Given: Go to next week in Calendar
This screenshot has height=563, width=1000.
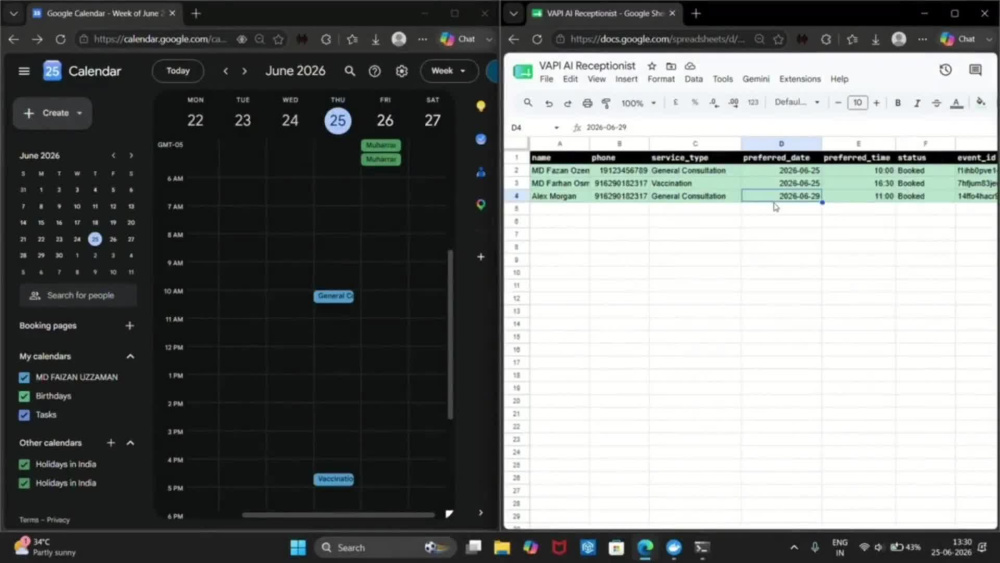Looking at the screenshot, I should [244, 71].
